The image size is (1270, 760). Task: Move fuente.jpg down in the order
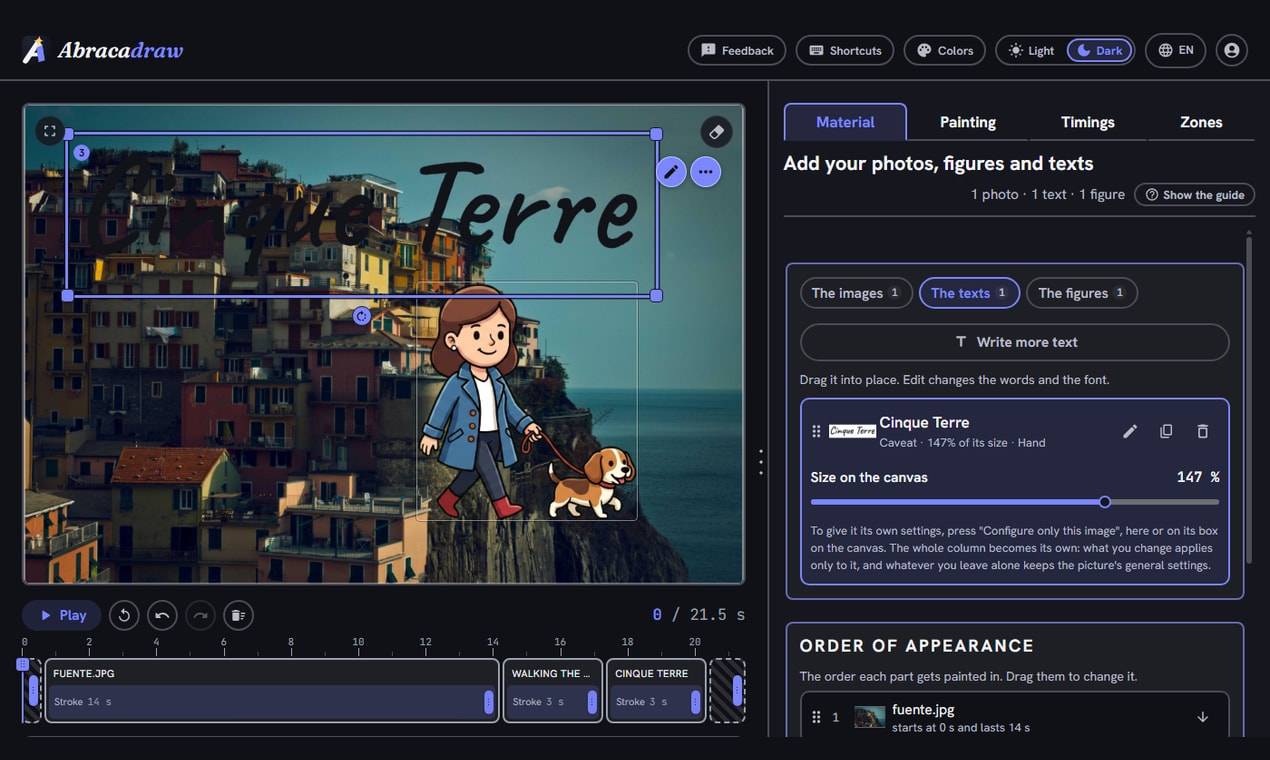point(1203,717)
